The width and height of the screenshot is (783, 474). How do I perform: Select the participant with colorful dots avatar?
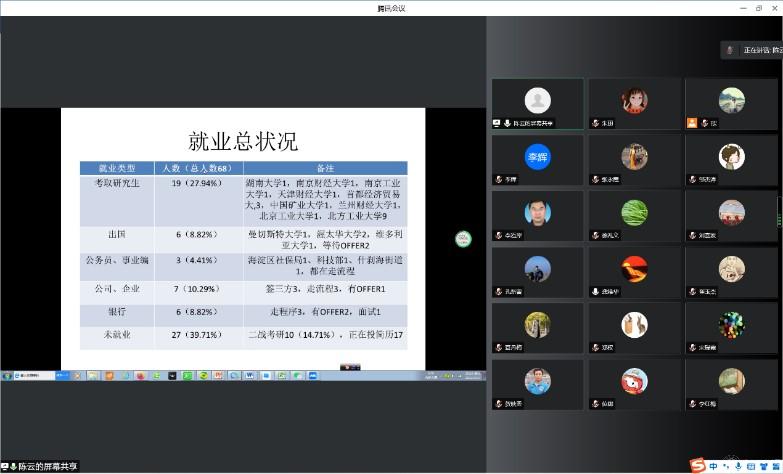click(x=731, y=324)
